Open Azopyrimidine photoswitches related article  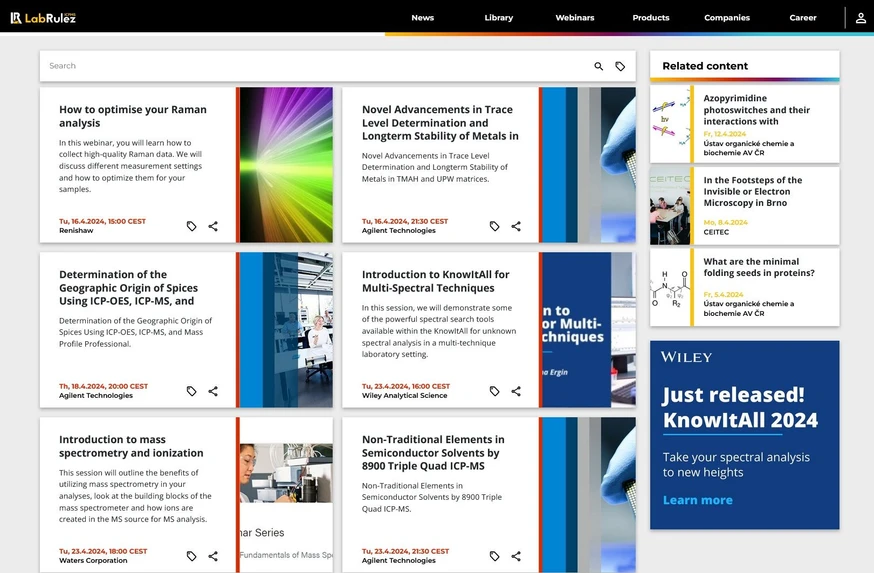click(756, 110)
